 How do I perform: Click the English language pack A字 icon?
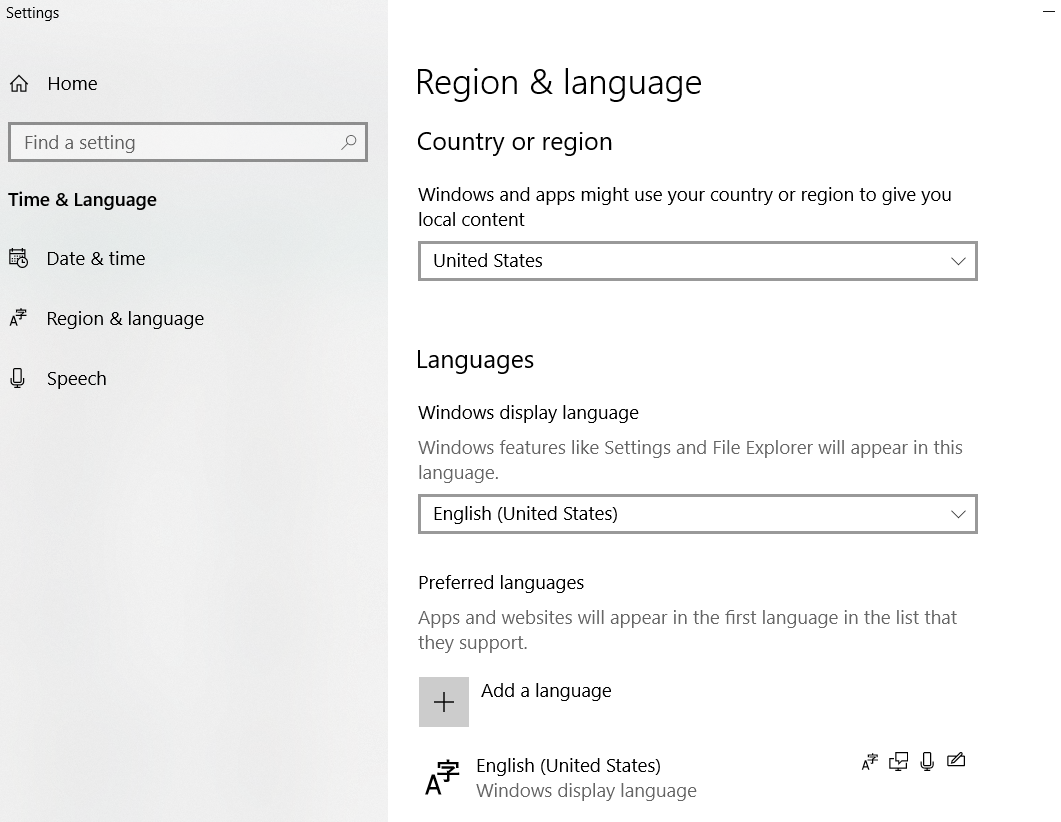[442, 778]
